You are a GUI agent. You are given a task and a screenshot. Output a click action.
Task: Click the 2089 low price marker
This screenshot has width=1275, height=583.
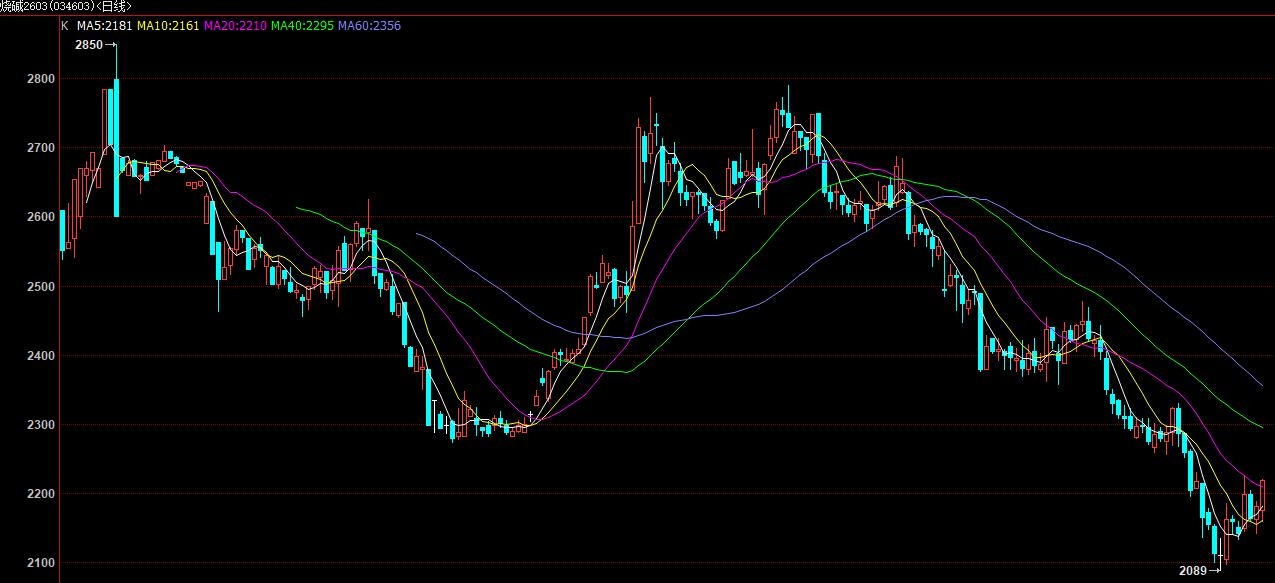1193,571
